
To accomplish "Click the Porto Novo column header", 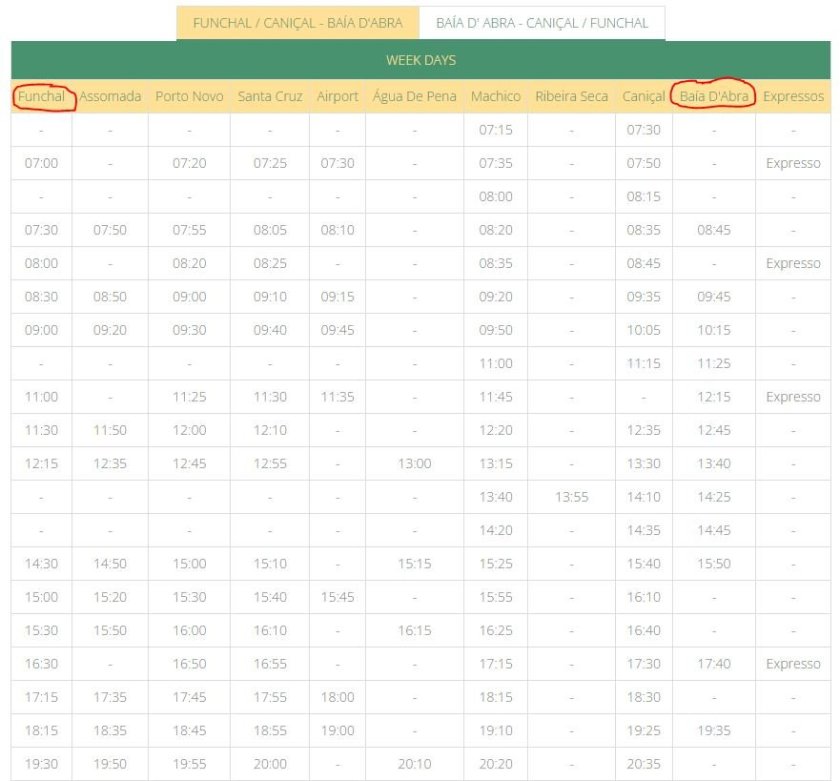I will click(x=189, y=97).
